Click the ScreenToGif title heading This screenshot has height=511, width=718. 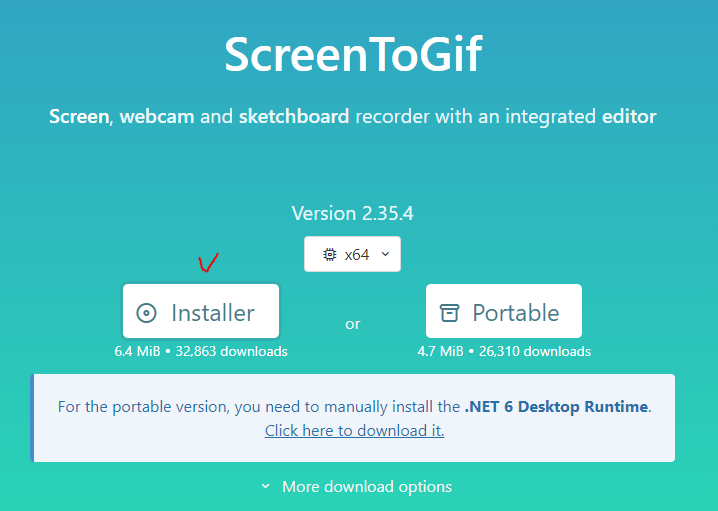(353, 54)
